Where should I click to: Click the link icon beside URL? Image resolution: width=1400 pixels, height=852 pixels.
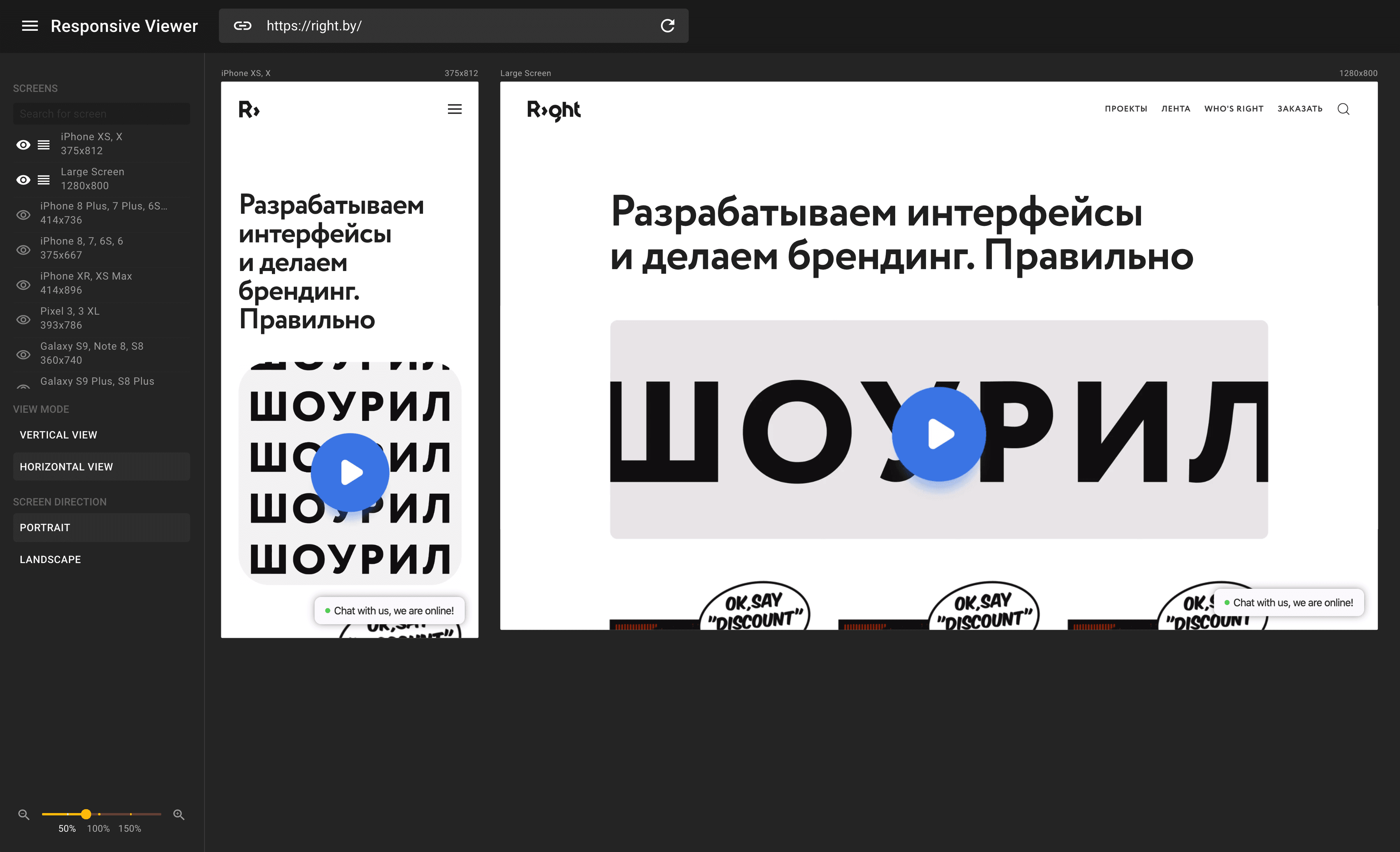(x=243, y=26)
